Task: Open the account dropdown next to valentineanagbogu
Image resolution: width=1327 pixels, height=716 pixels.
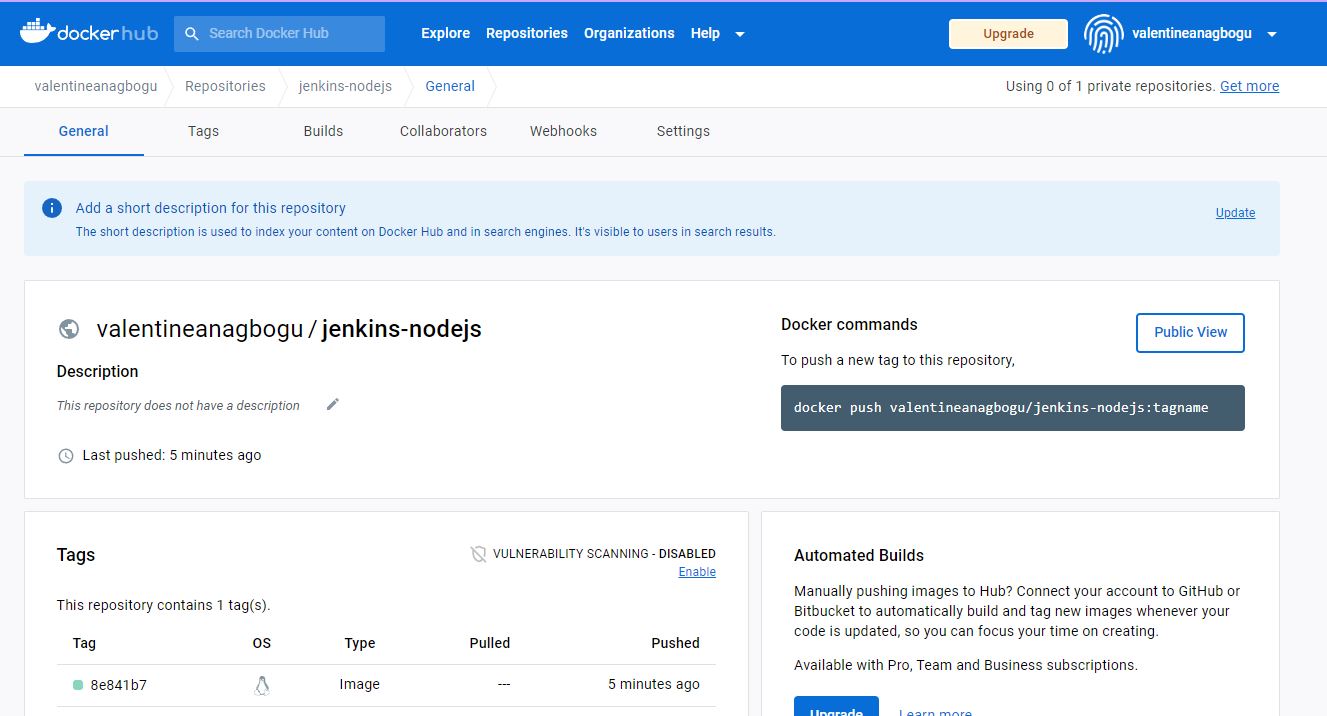Action: tap(1272, 33)
